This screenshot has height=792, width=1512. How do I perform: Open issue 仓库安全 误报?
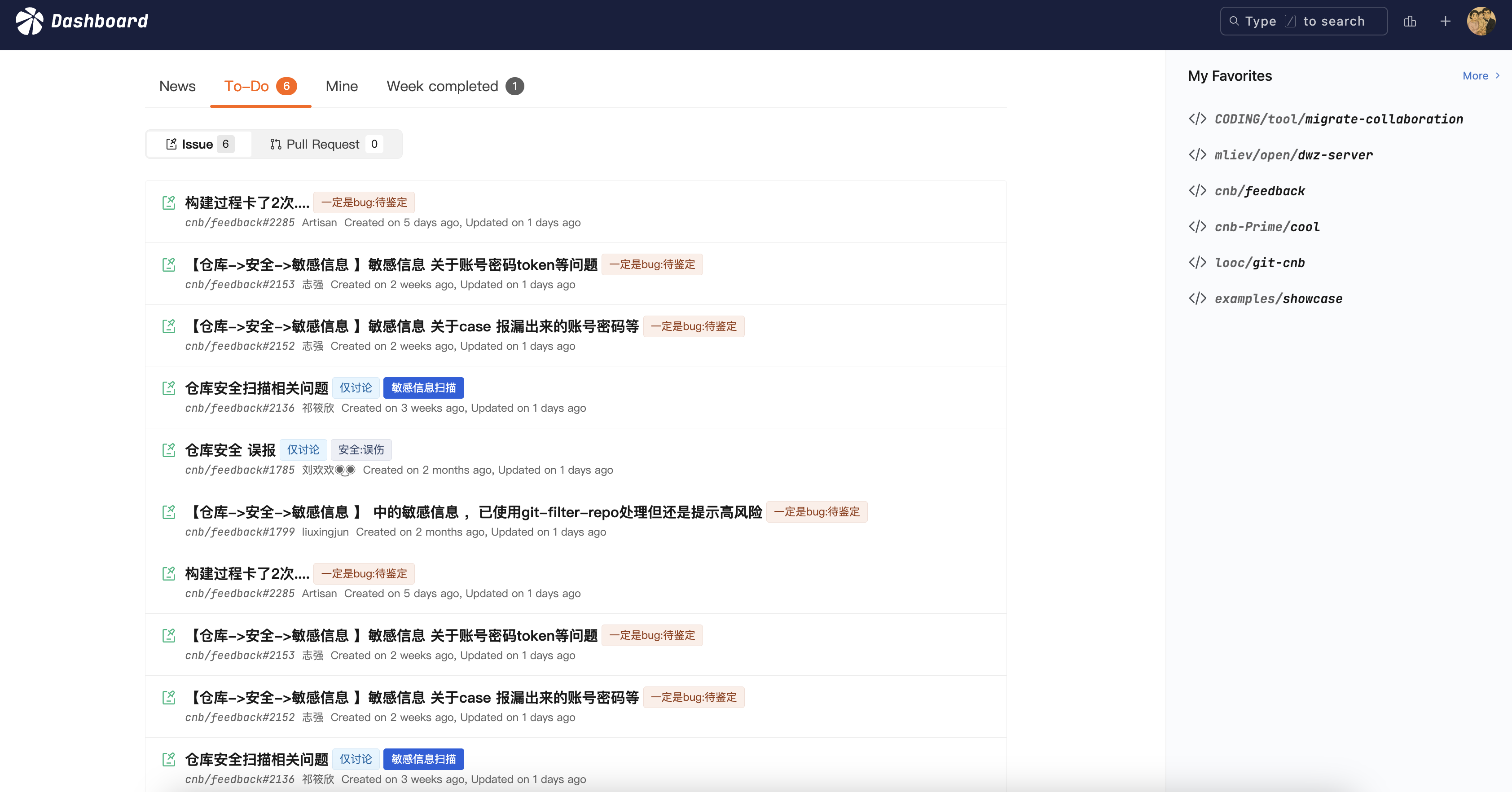pyautogui.click(x=230, y=450)
